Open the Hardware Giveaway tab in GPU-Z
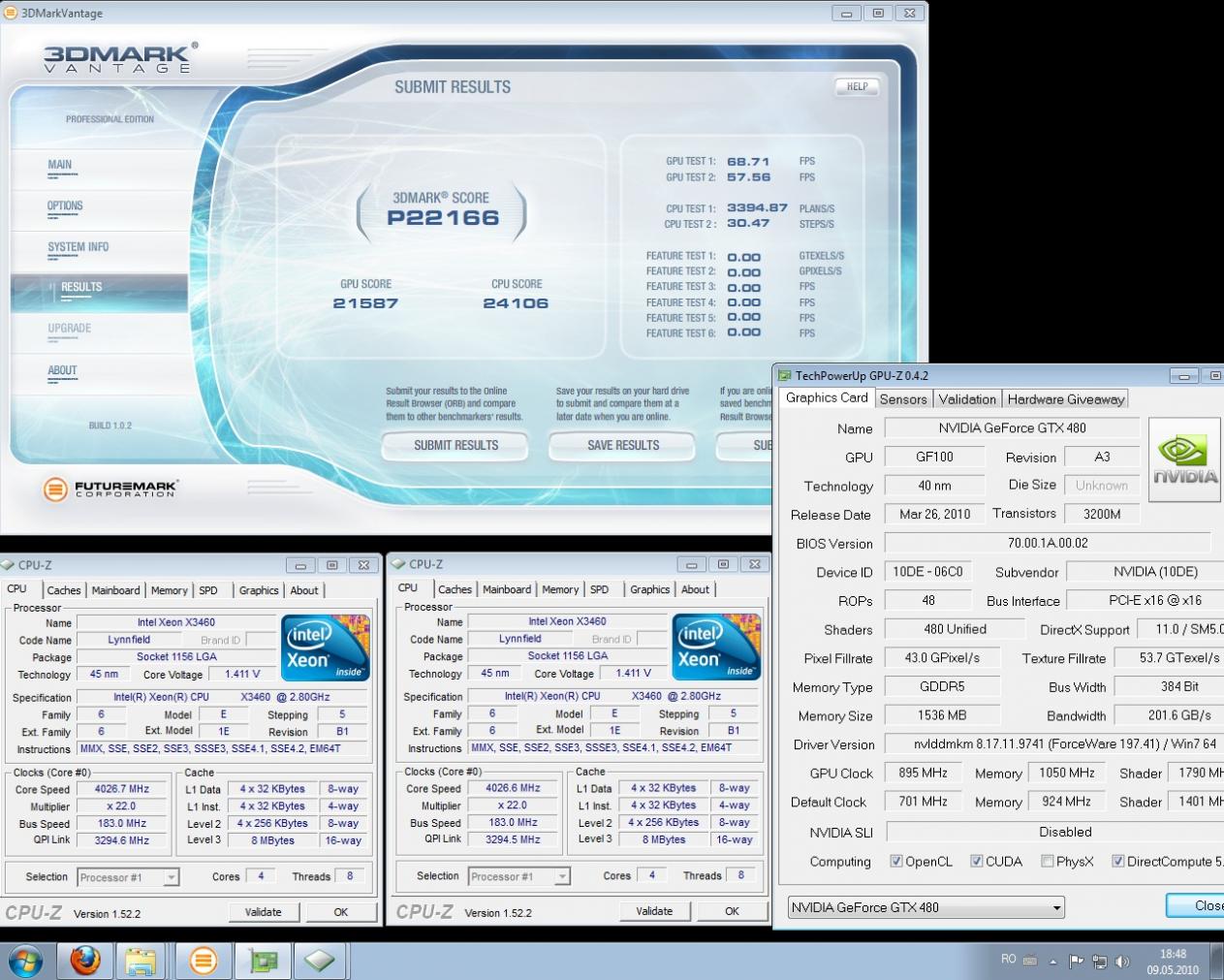Screen dimensions: 1224x980 click(x=1066, y=399)
